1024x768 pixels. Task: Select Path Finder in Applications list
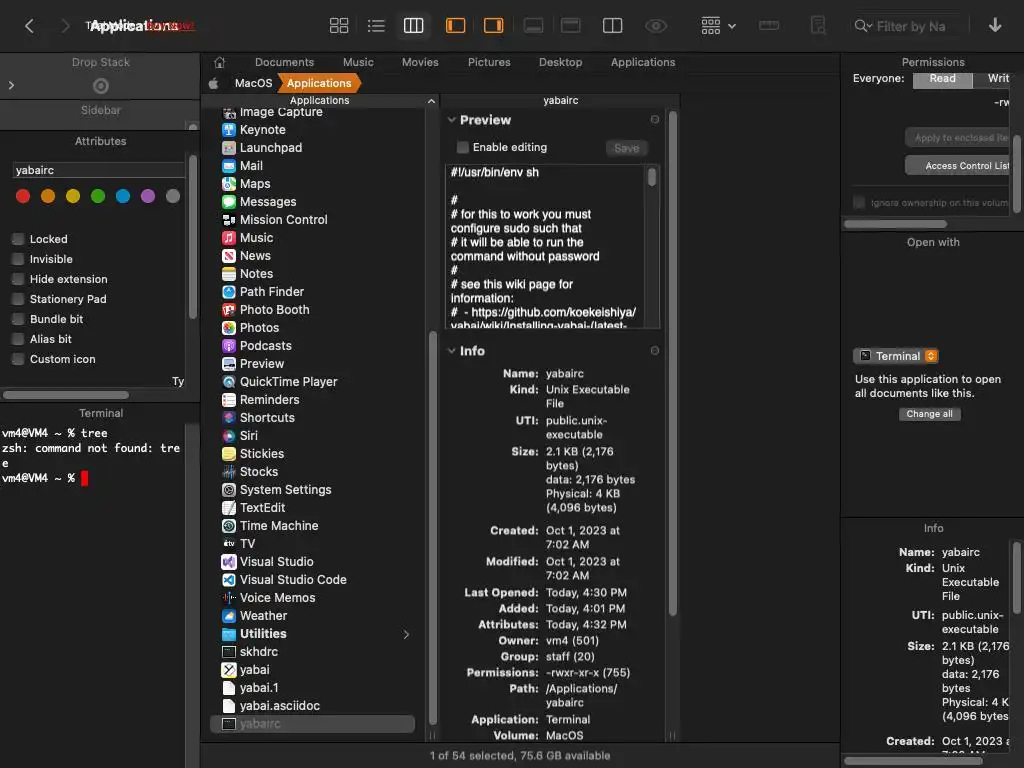click(x=271, y=292)
